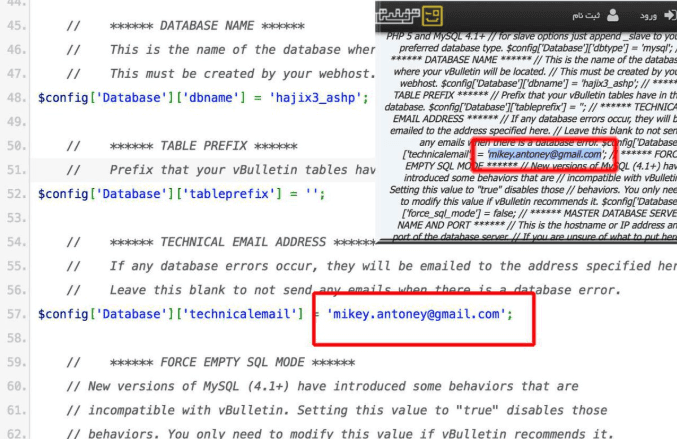The width and height of the screenshot is (677, 439).
Task: Select line number 48
Action: (15, 98)
